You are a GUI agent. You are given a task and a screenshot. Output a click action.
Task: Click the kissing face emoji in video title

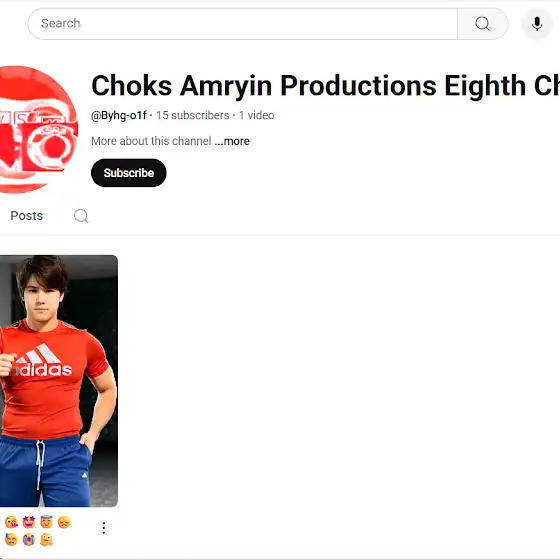coord(12,522)
